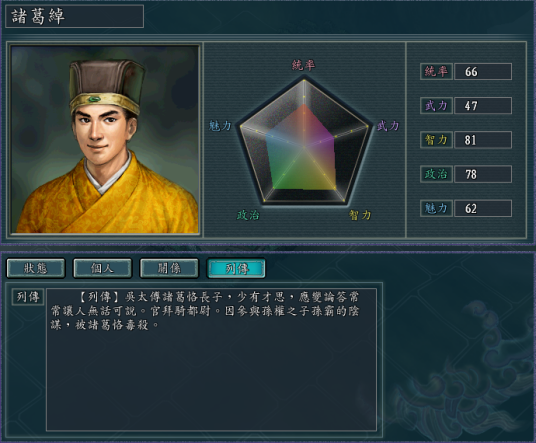Click the 統率 value box showing 66

pyautogui.click(x=483, y=71)
